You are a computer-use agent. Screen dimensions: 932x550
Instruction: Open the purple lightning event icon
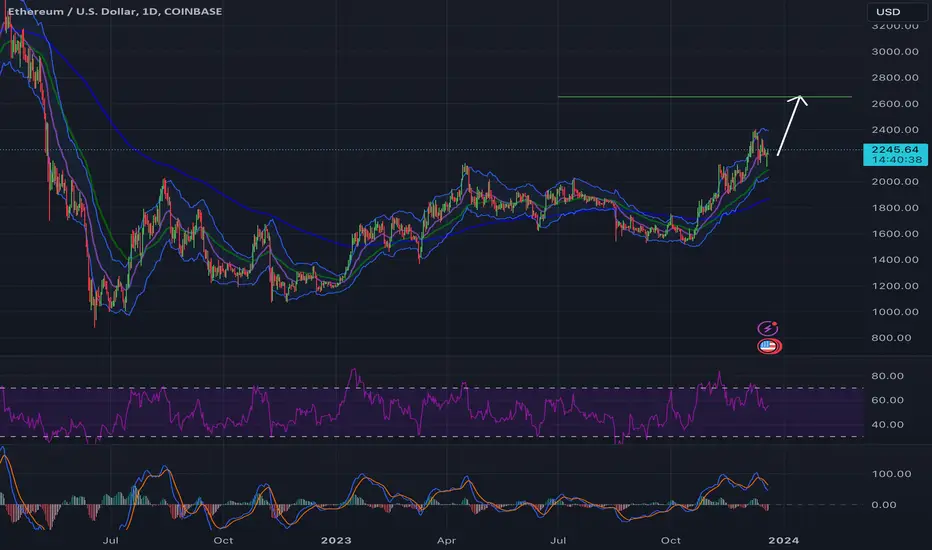pos(767,328)
